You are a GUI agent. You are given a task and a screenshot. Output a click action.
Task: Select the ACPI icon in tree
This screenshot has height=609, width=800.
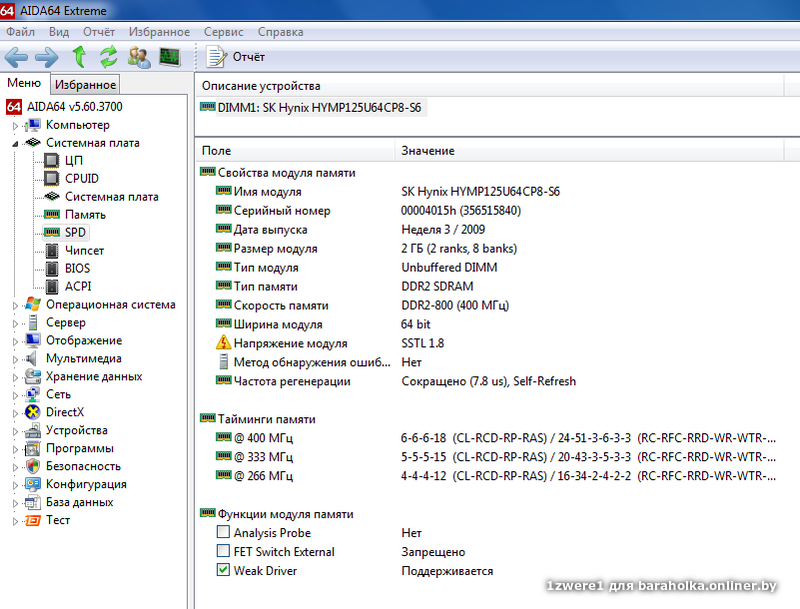point(52,286)
